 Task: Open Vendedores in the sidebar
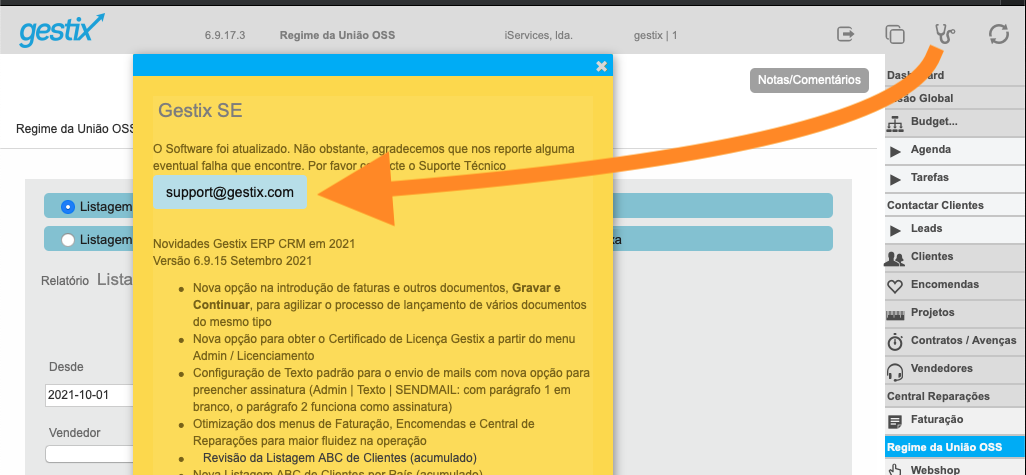(942, 368)
